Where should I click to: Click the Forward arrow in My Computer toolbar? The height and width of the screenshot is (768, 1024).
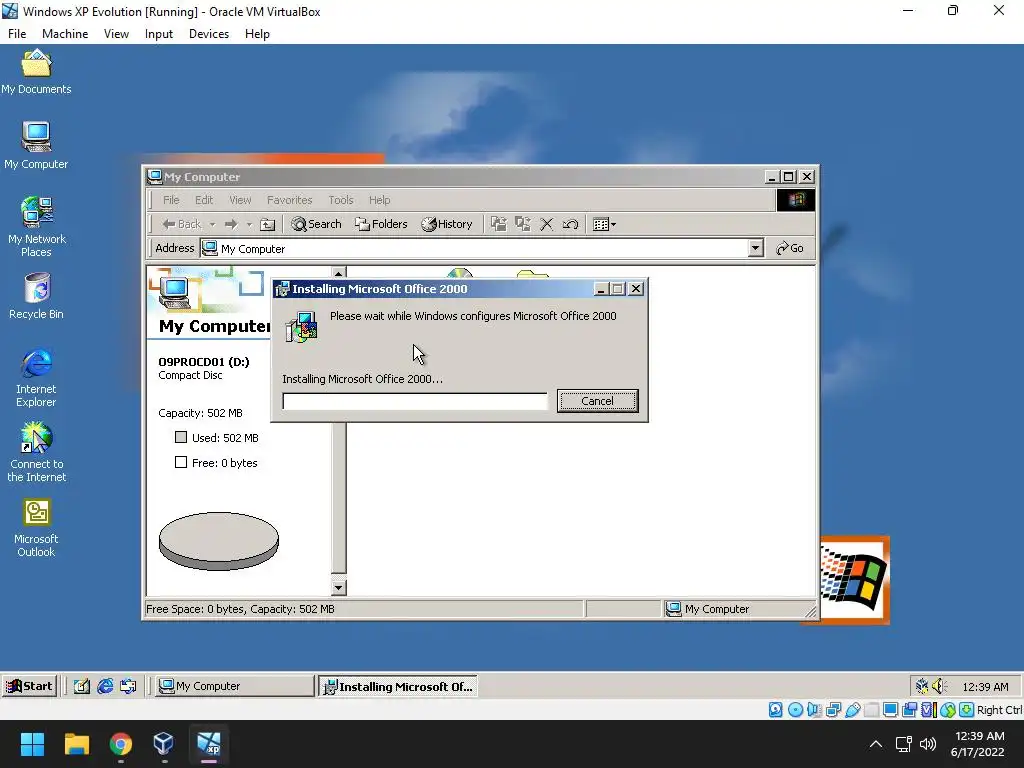(x=231, y=224)
